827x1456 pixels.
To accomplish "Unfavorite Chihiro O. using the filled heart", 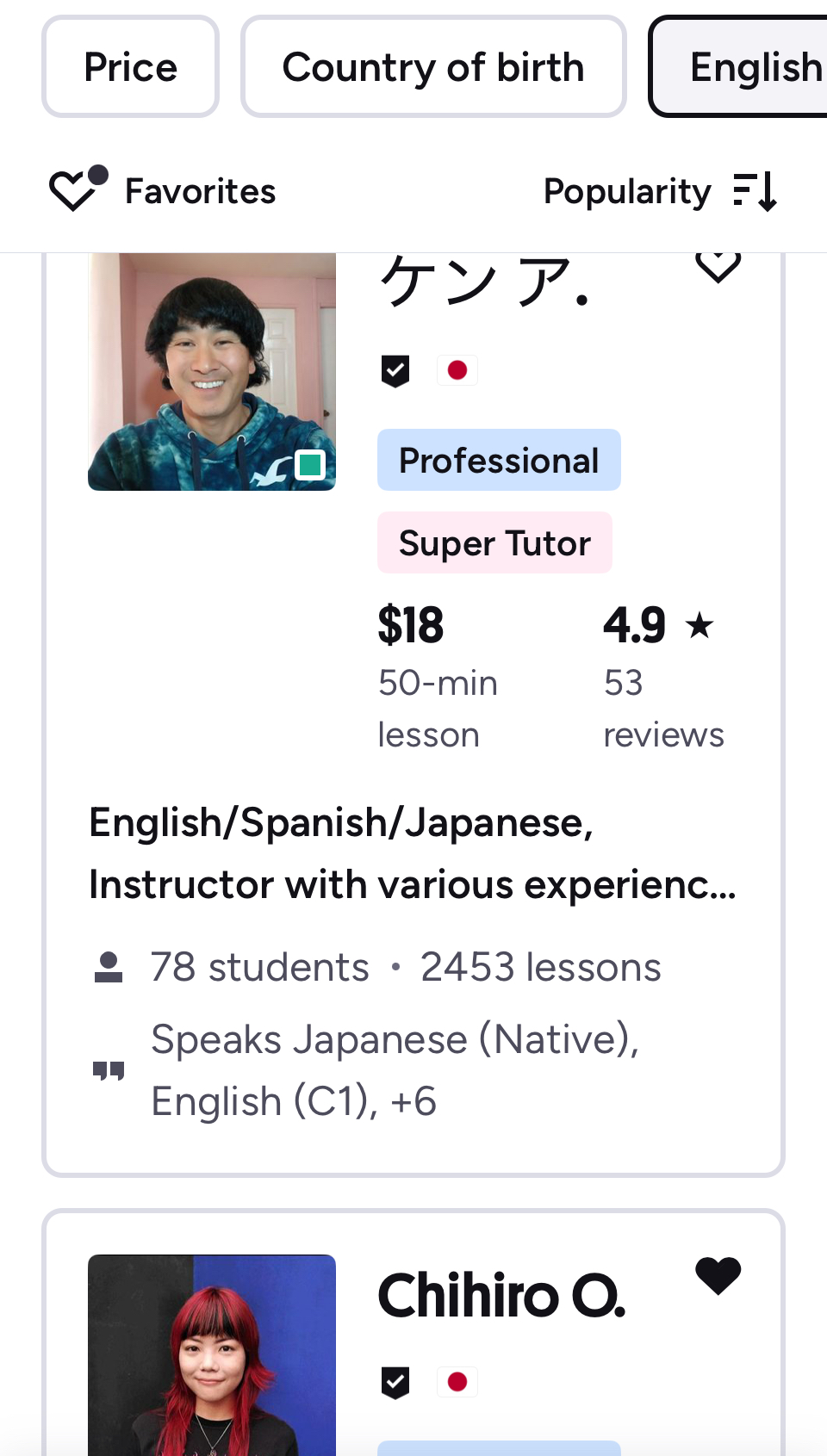I will pos(718,1276).
